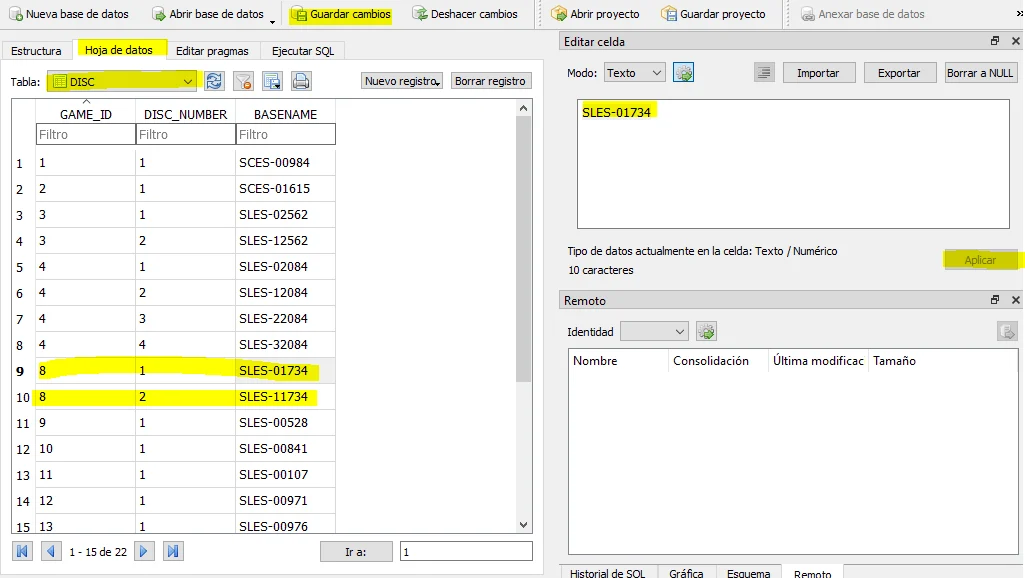Click the save table view icon
1025x578 pixels.
coord(272,81)
